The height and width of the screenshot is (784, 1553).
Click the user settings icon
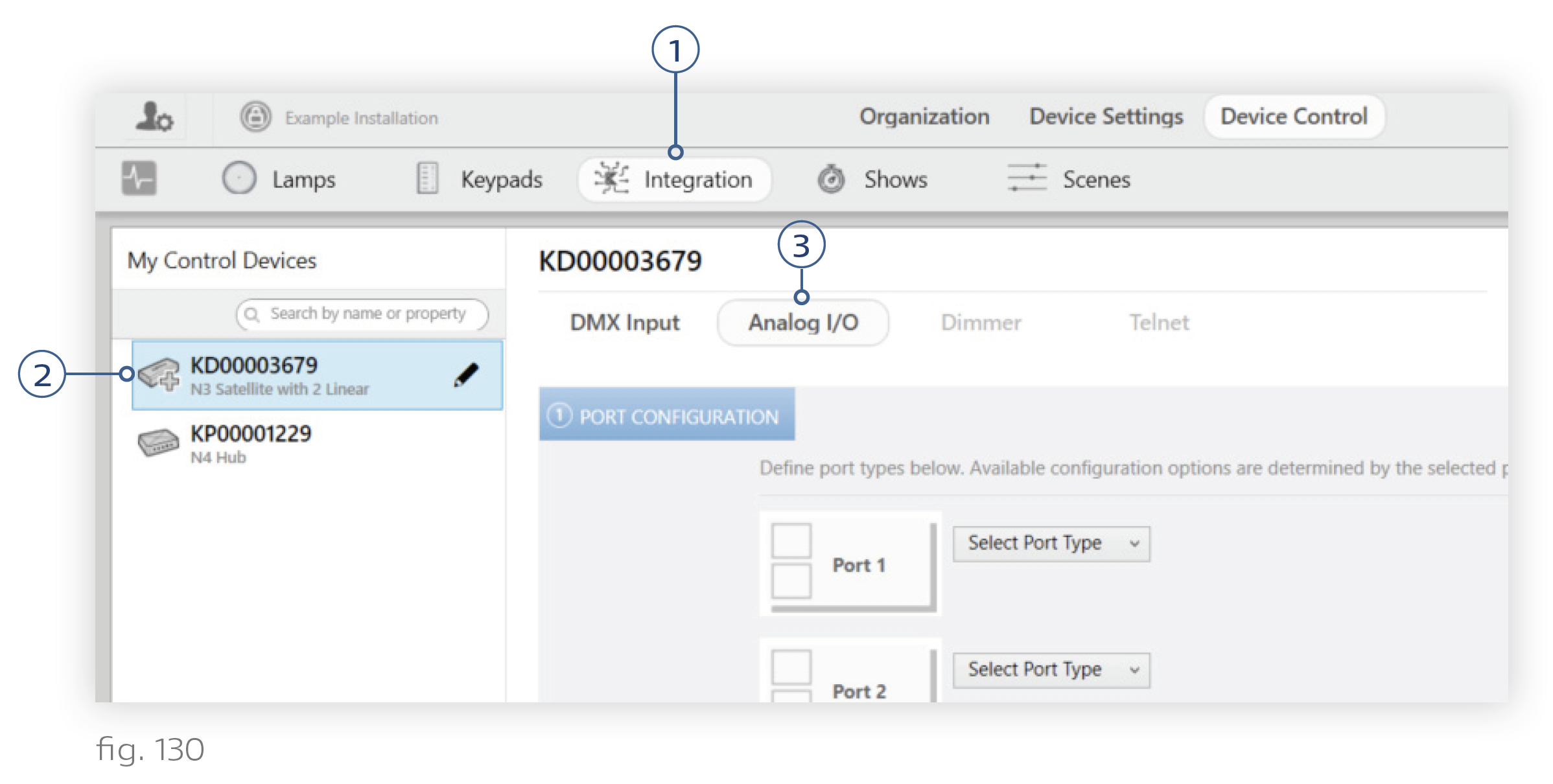pos(154,117)
